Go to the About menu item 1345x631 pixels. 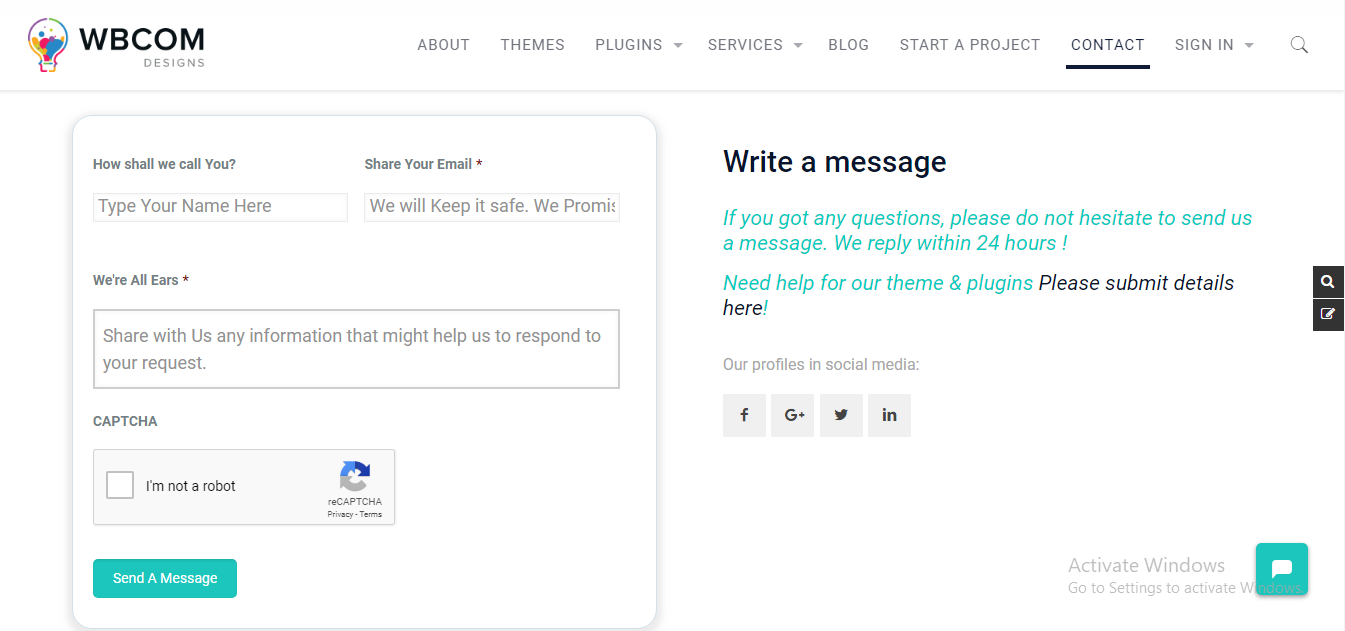pos(443,45)
